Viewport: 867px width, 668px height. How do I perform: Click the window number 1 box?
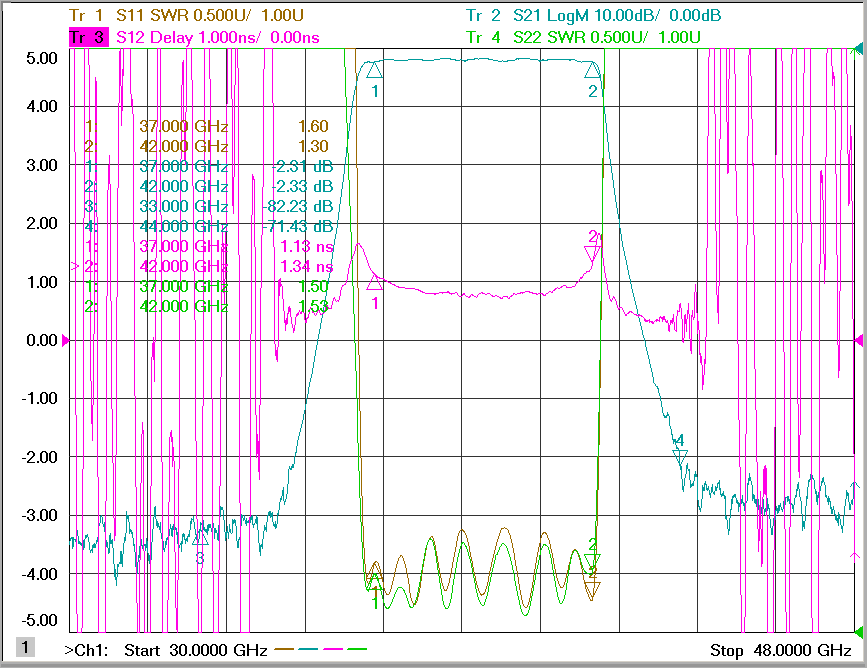[25, 647]
